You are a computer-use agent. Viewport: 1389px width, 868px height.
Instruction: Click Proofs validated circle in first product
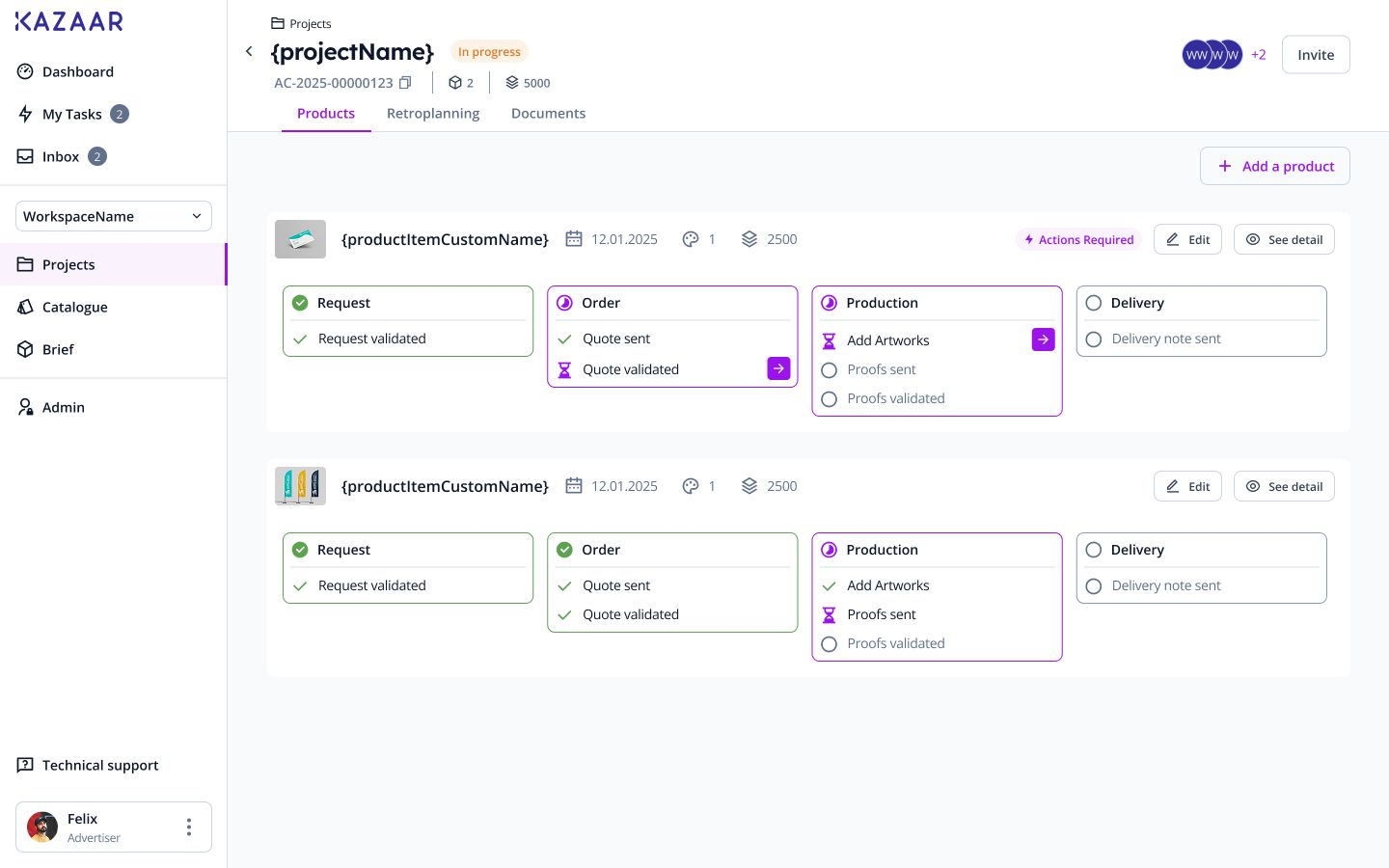pyautogui.click(x=829, y=399)
